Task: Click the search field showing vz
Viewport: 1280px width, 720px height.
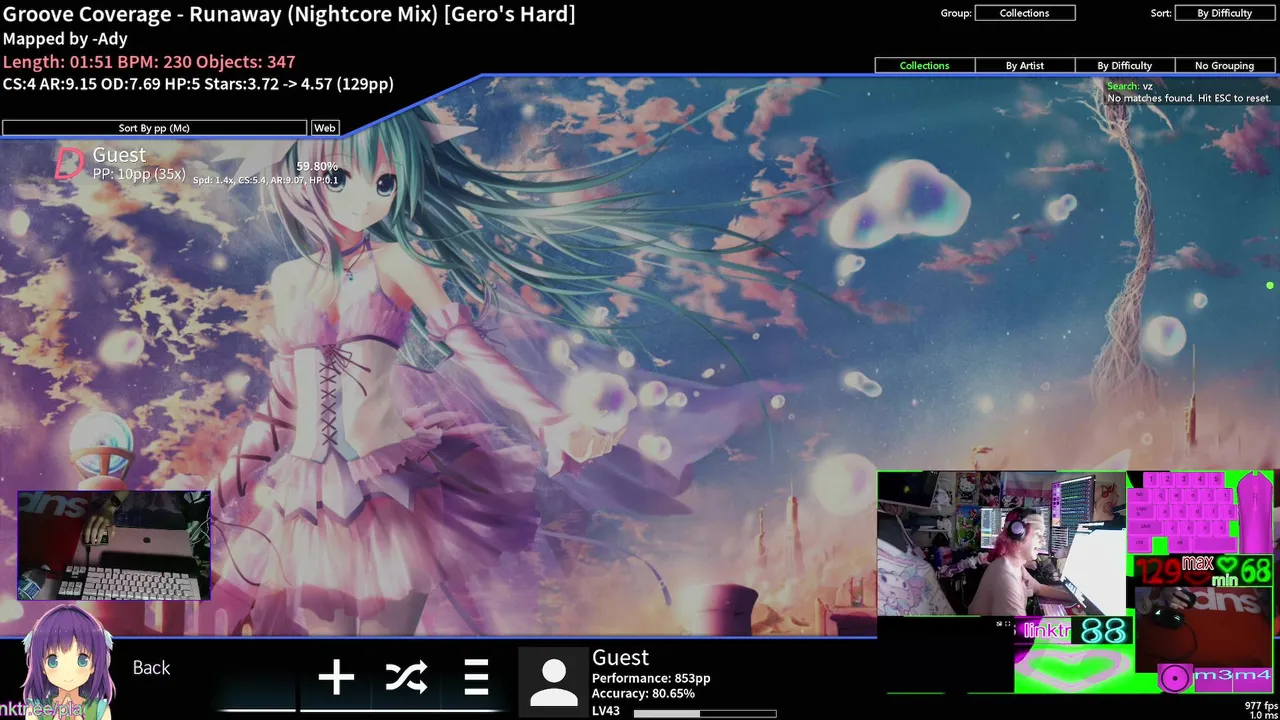Action: tap(1130, 86)
